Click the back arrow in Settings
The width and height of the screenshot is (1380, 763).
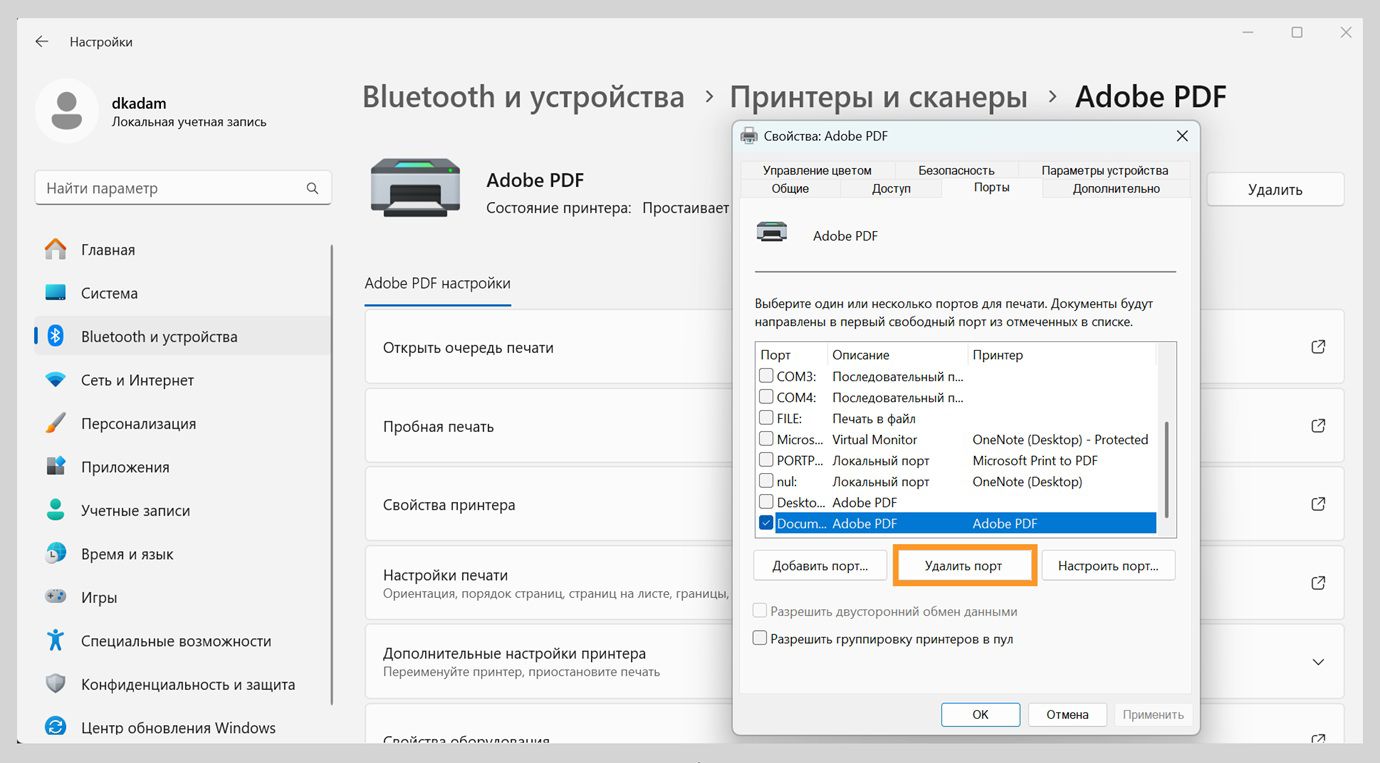(40, 41)
